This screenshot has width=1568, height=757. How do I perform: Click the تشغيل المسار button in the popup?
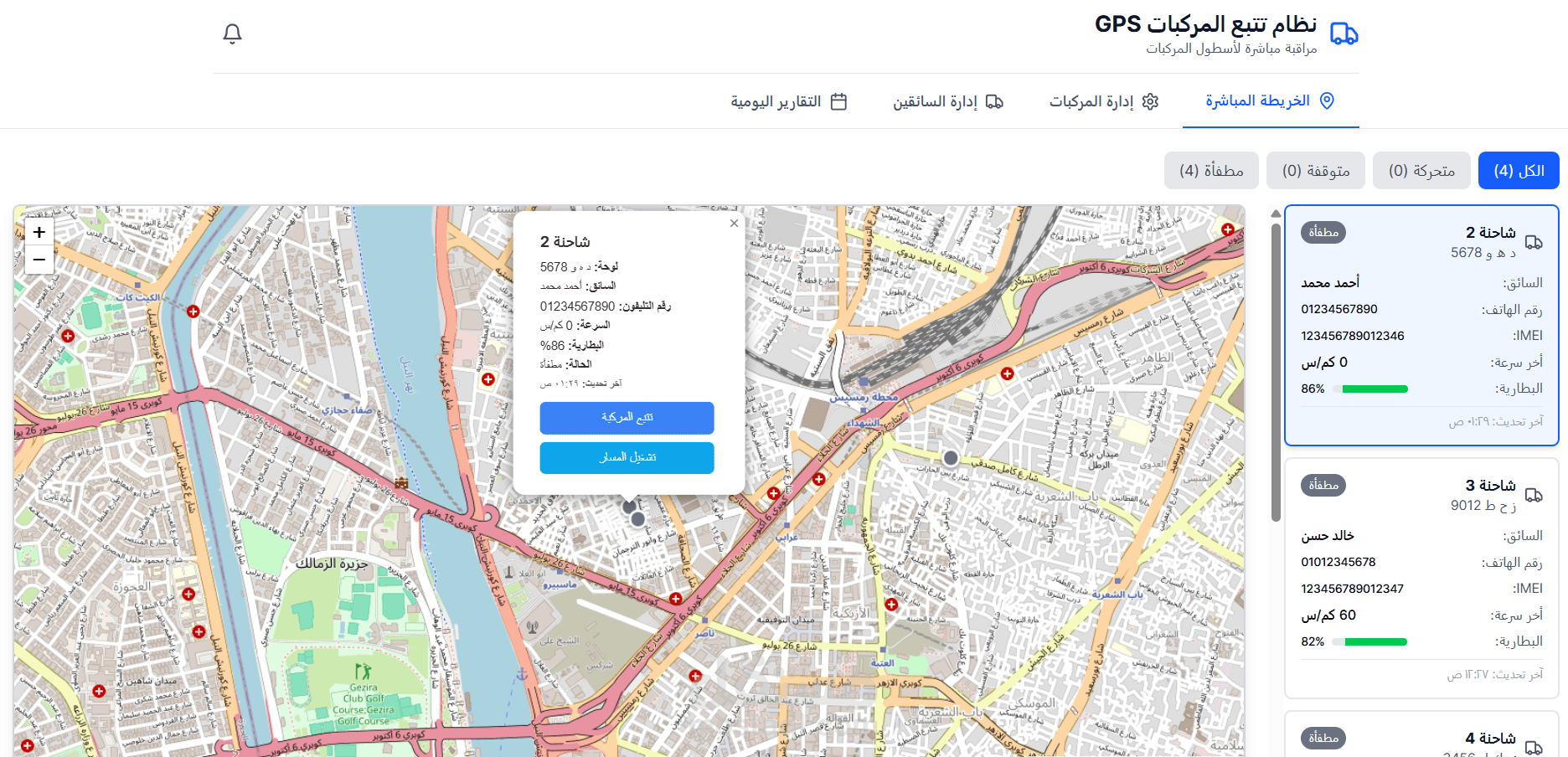coord(627,457)
